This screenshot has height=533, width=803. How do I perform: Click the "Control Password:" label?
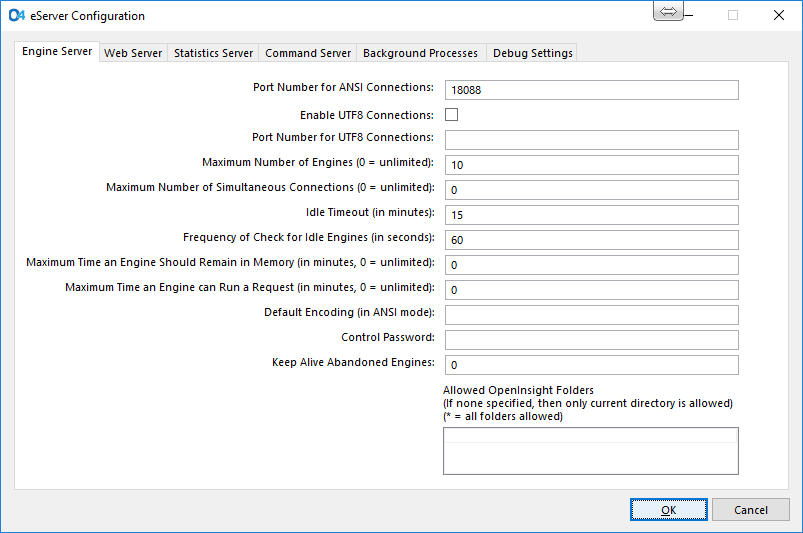click(x=388, y=337)
